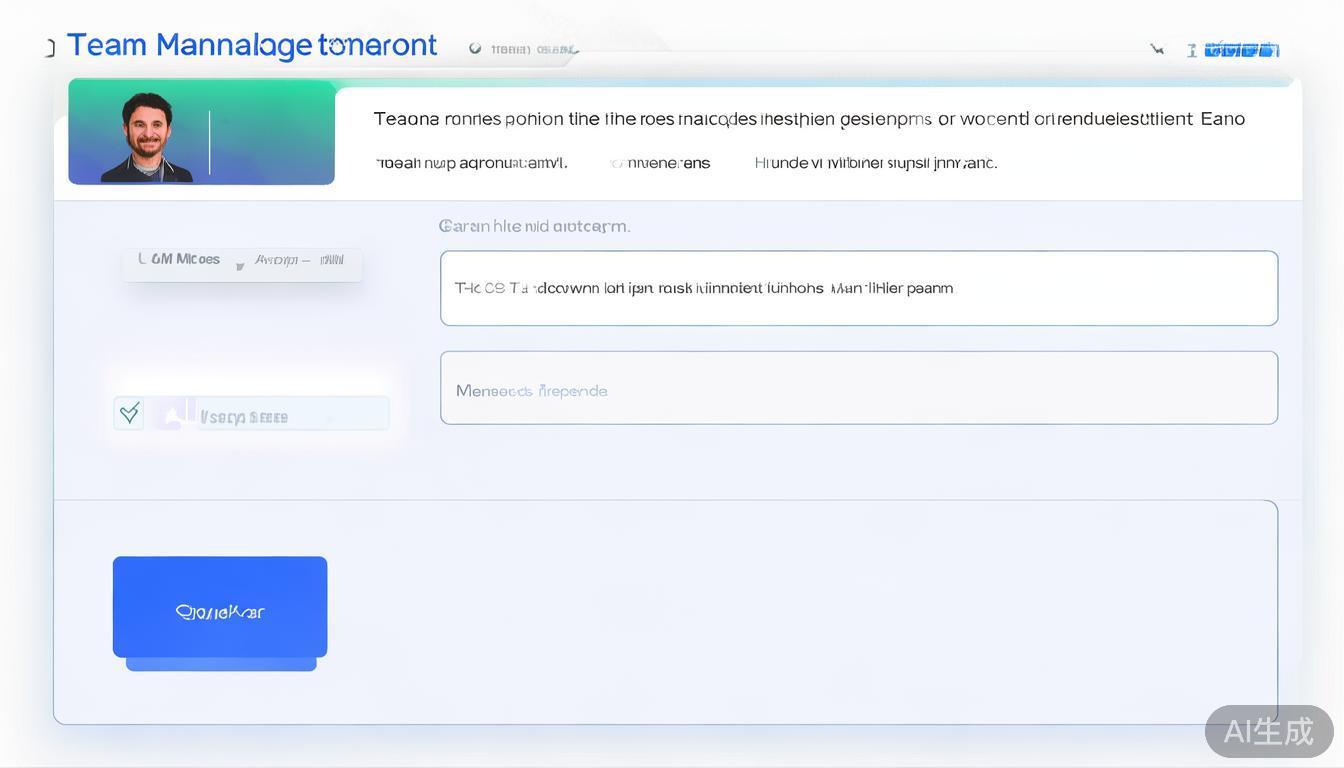Click the greyed text next to the page title
Viewport: 1344px width, 768px height.
click(532, 49)
